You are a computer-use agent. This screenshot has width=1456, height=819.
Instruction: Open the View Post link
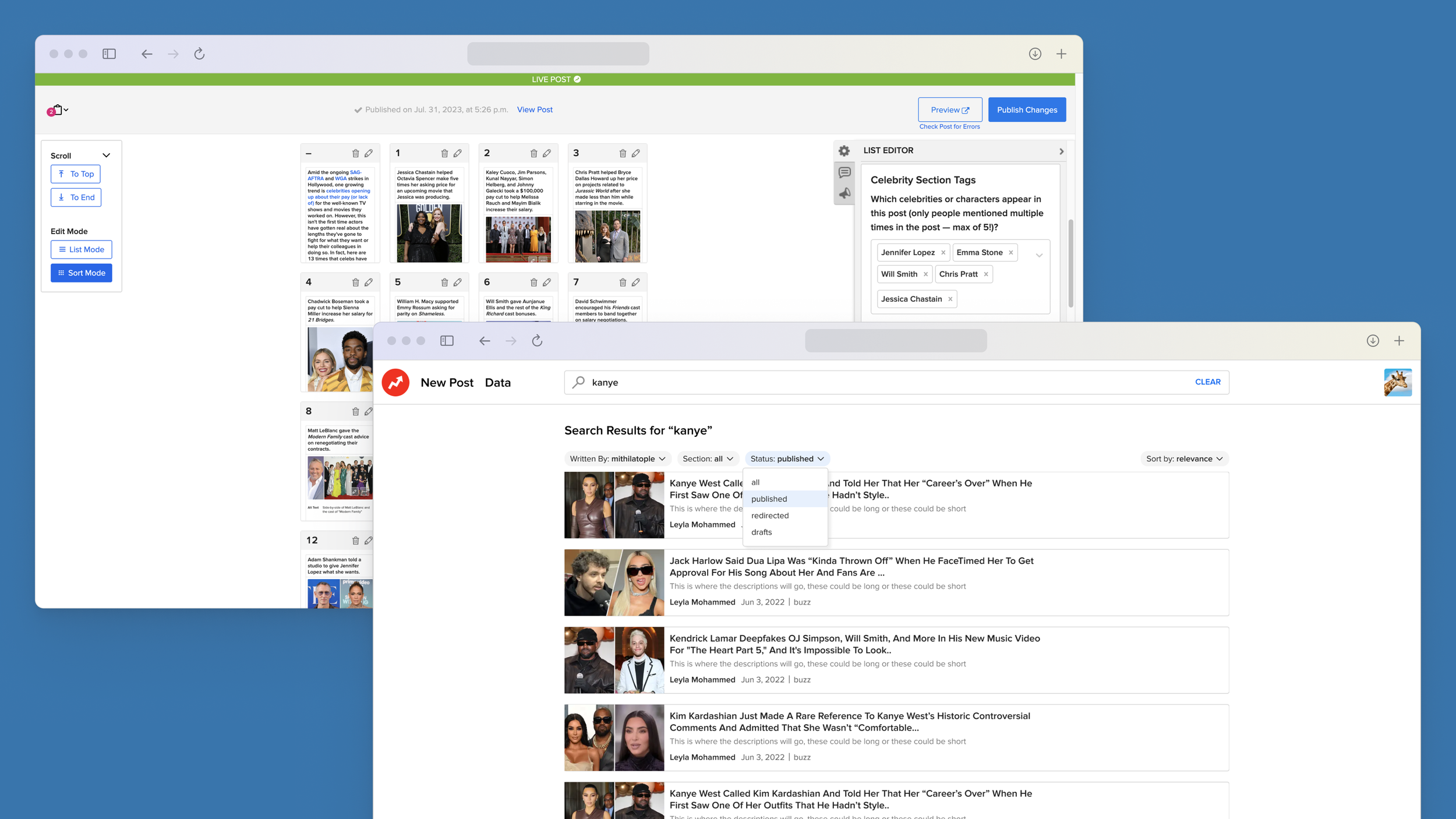(534, 110)
